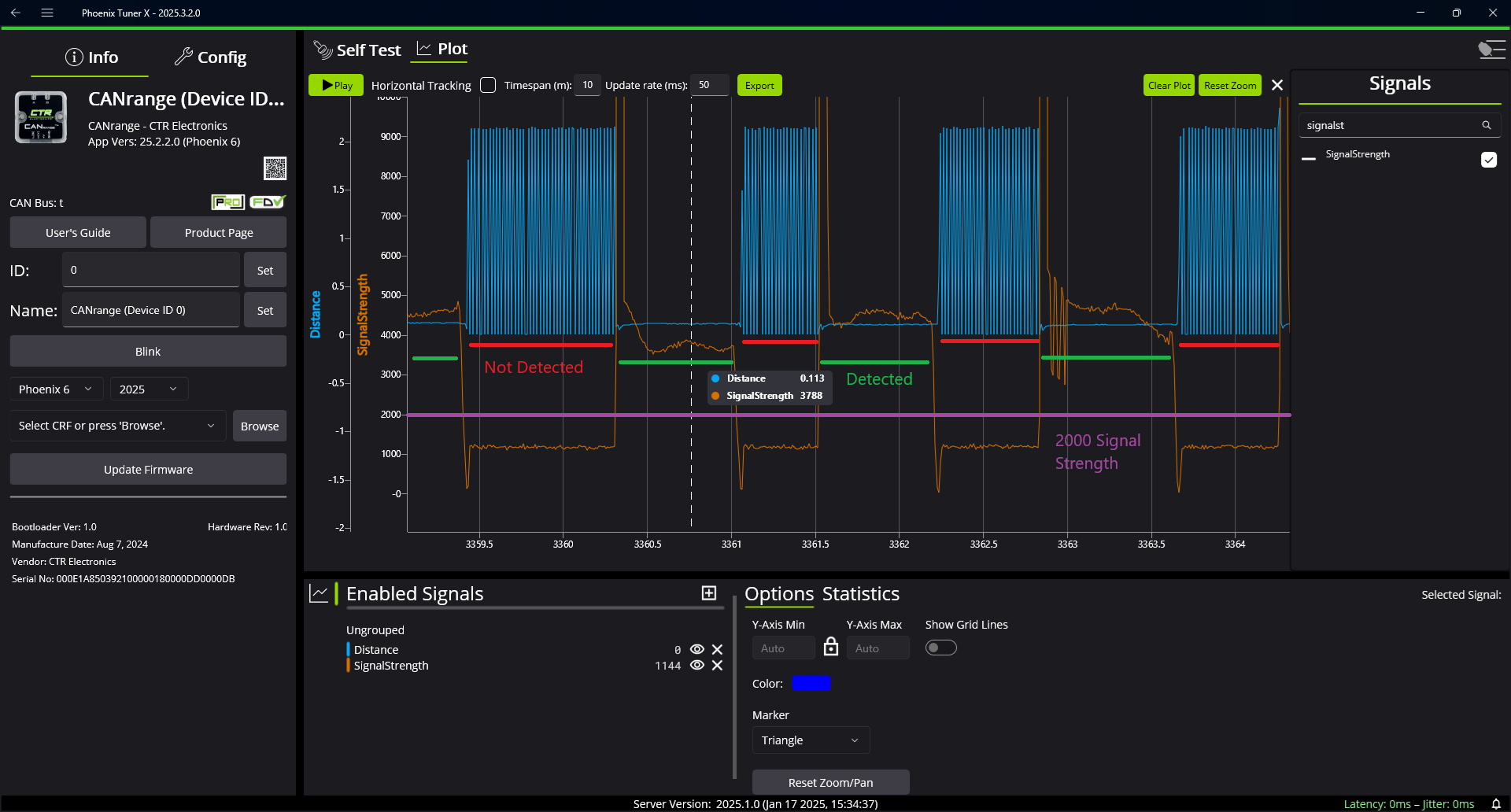Image resolution: width=1511 pixels, height=812 pixels.
Task: Click Update Firmware button
Action: point(148,470)
